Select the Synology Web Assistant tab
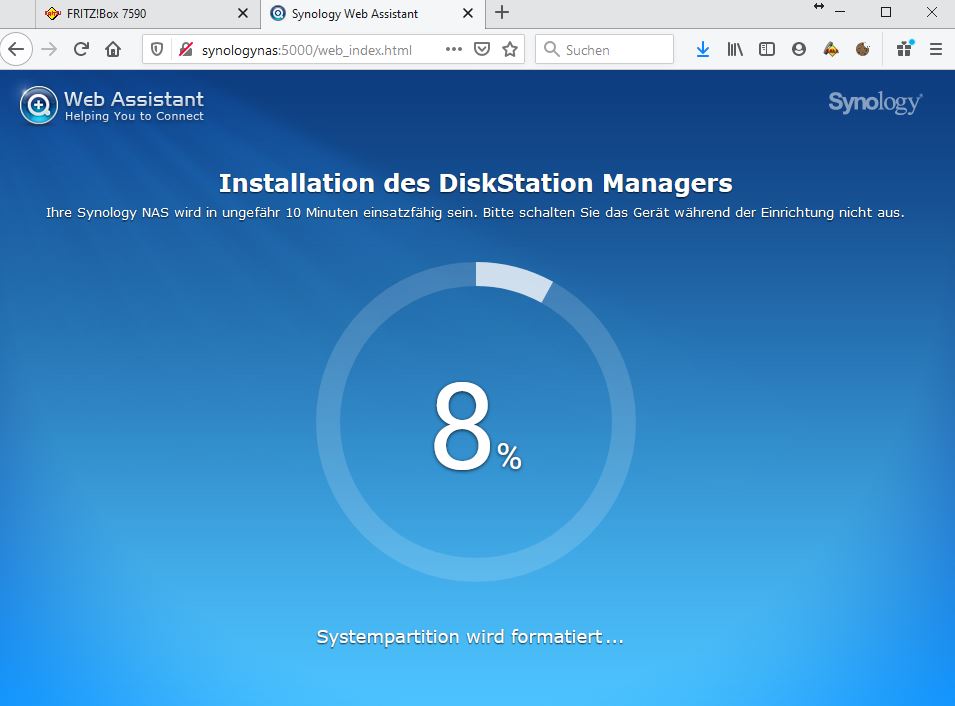This screenshot has width=955, height=706. pos(373,13)
